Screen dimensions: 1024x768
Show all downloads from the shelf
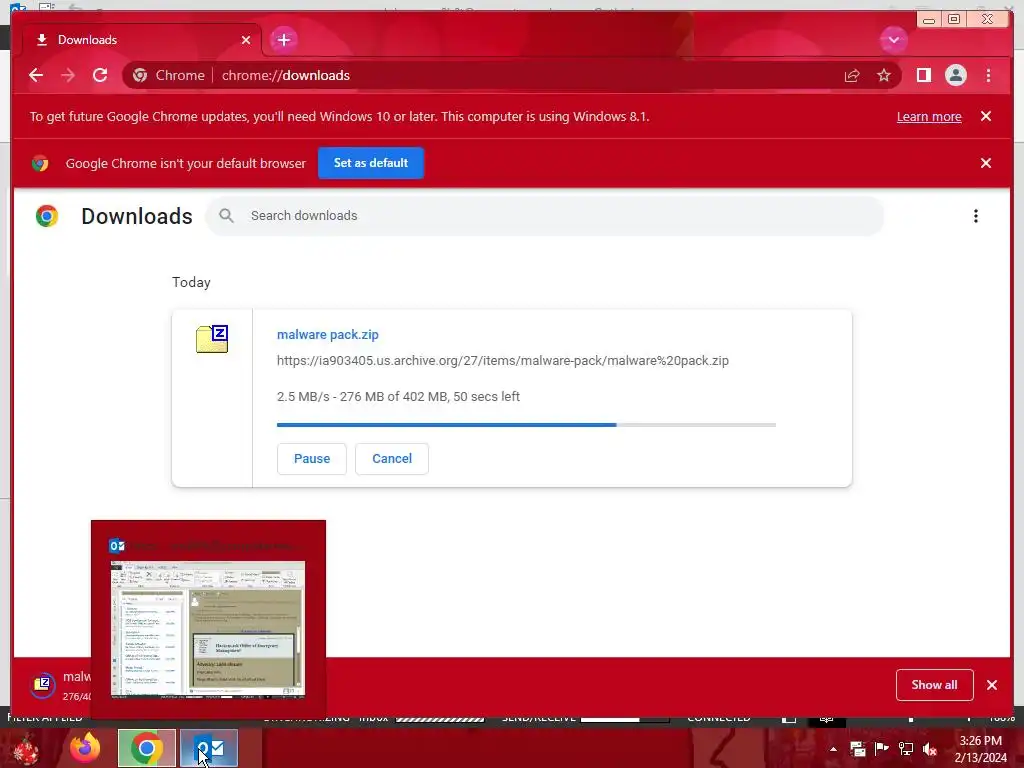[935, 685]
